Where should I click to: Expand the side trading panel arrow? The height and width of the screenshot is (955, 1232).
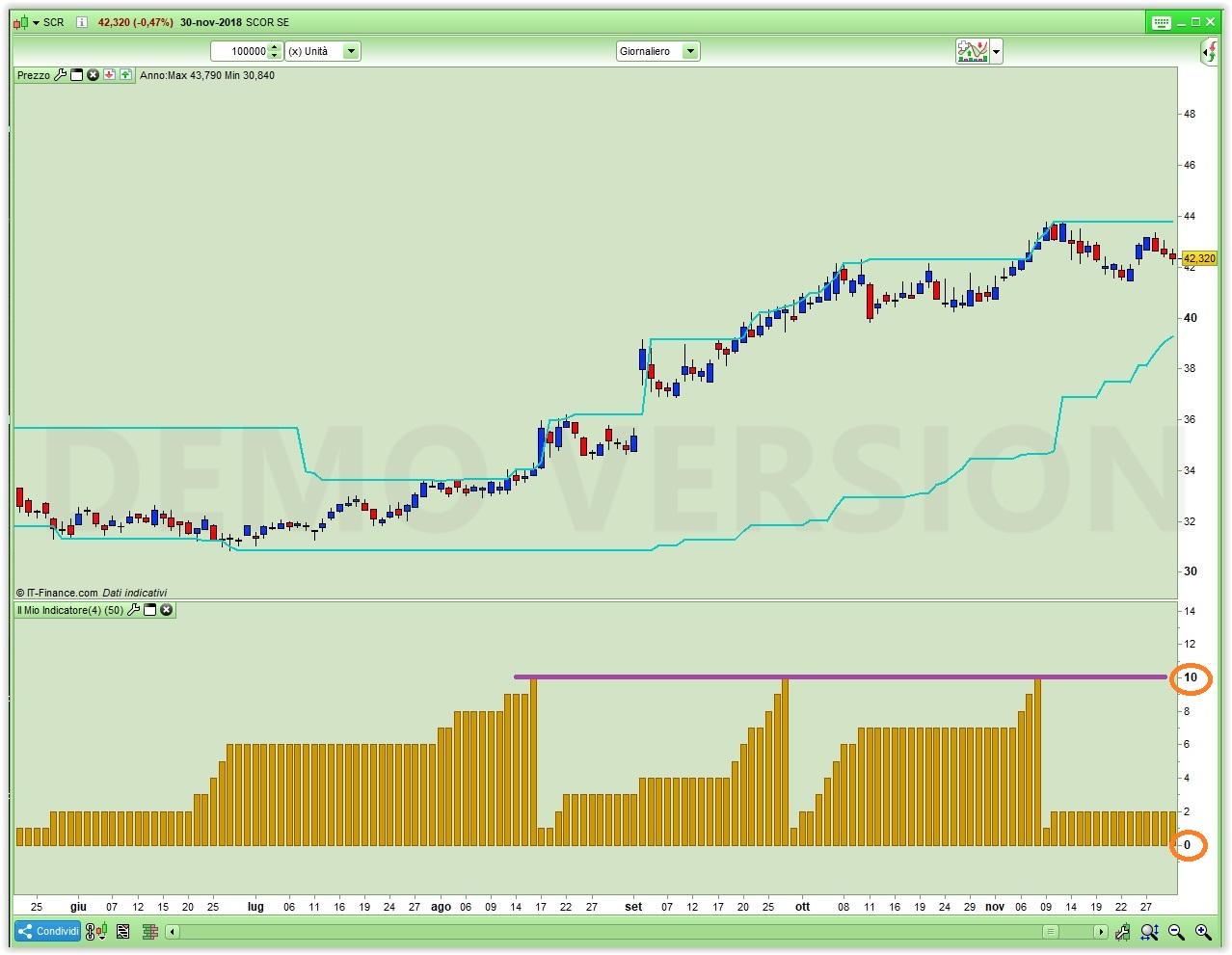tap(1210, 52)
